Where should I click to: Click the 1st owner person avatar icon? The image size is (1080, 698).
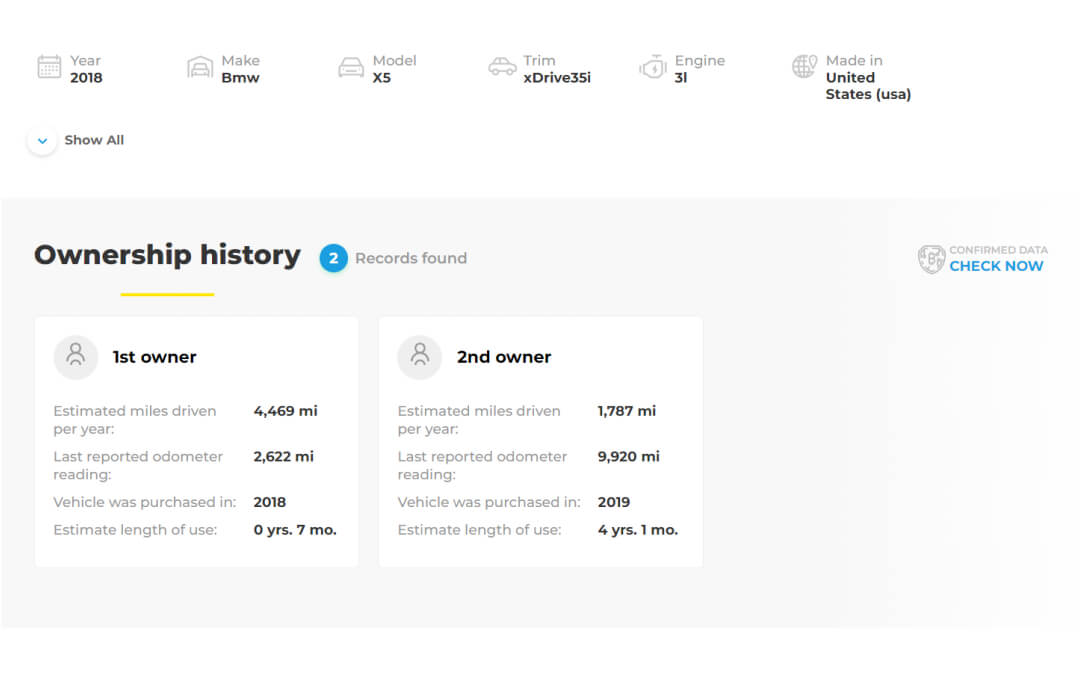(76, 357)
